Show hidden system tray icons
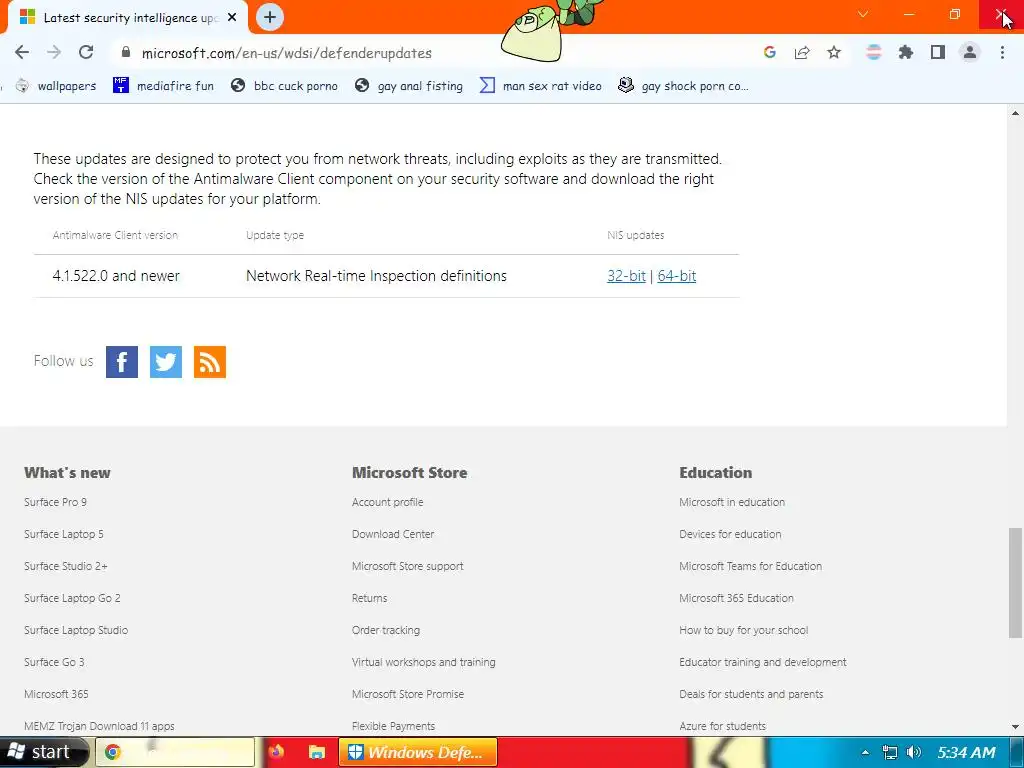 tap(865, 753)
